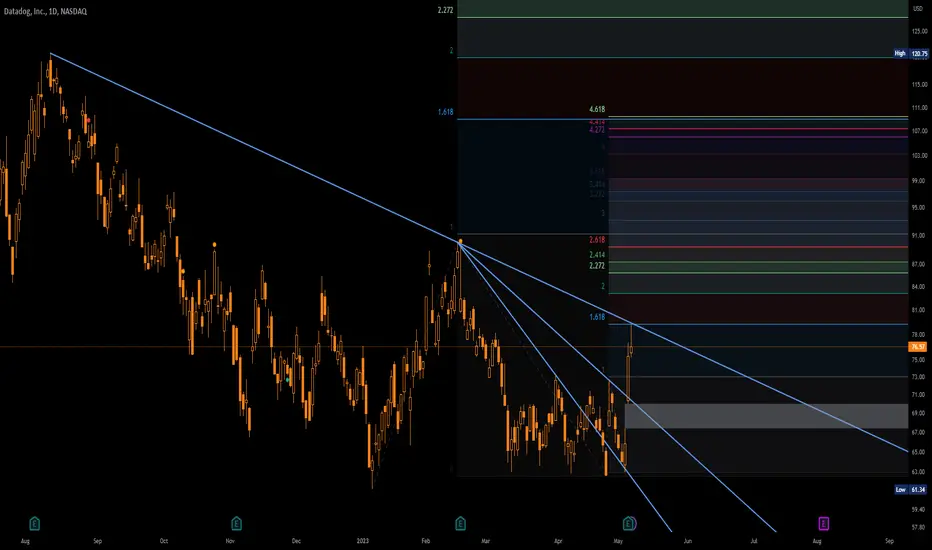Click the 67.00 price axis label
Image resolution: width=932 pixels, height=550 pixels.
[919, 432]
